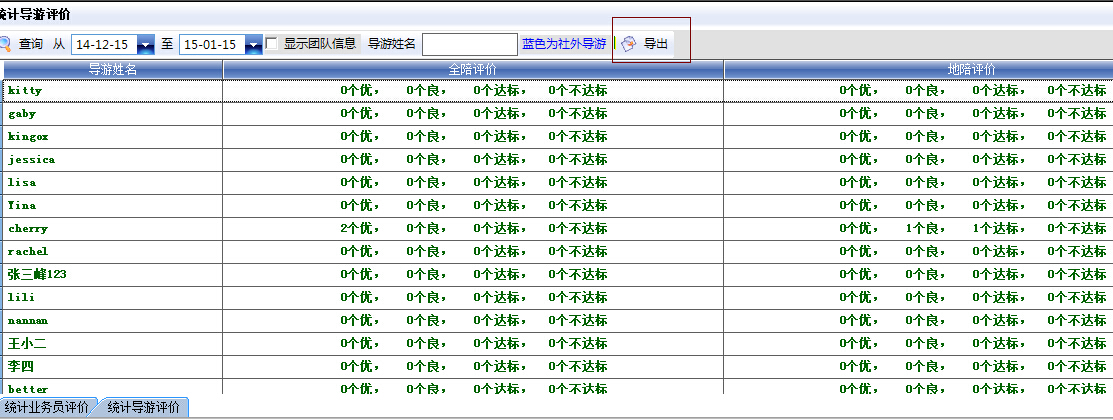Click the magnifier query icon
Screen dimensions: 1113x420
(5, 44)
